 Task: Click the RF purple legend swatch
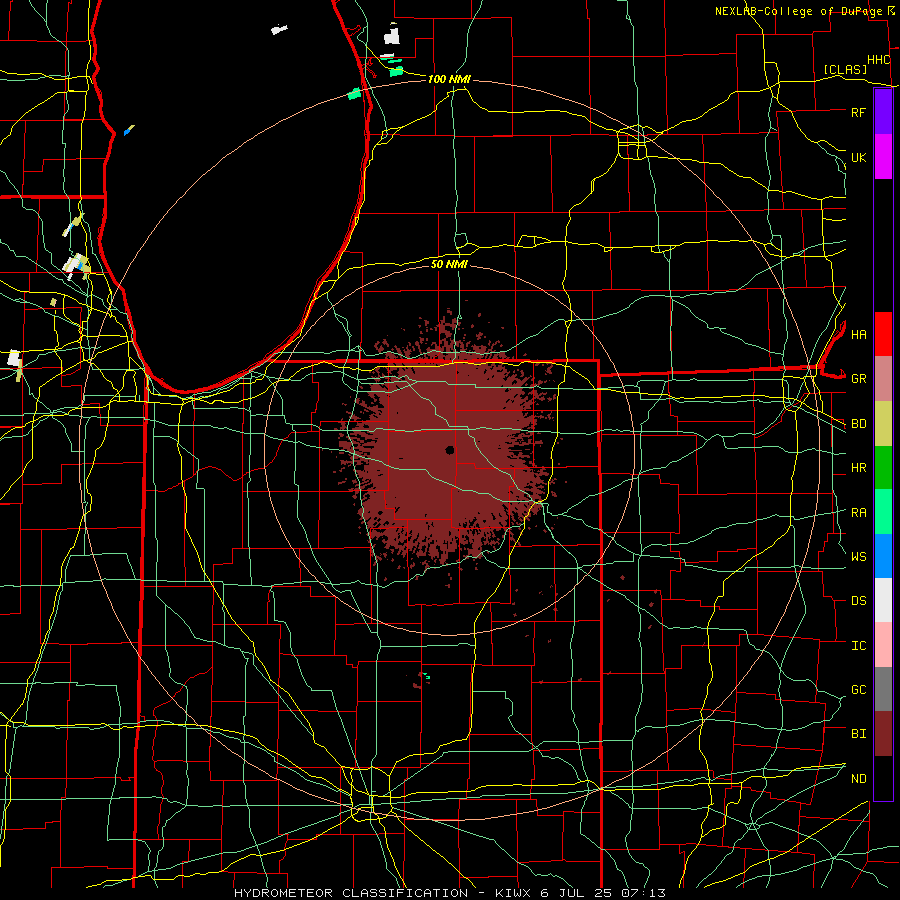pyautogui.click(x=883, y=112)
